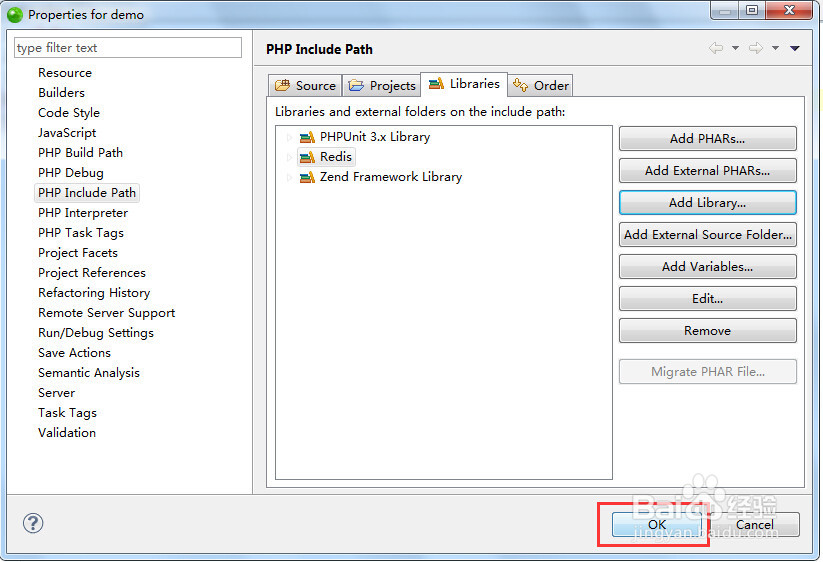Open the view menu dropdown triangle
This screenshot has height=562, width=823.
(795, 48)
